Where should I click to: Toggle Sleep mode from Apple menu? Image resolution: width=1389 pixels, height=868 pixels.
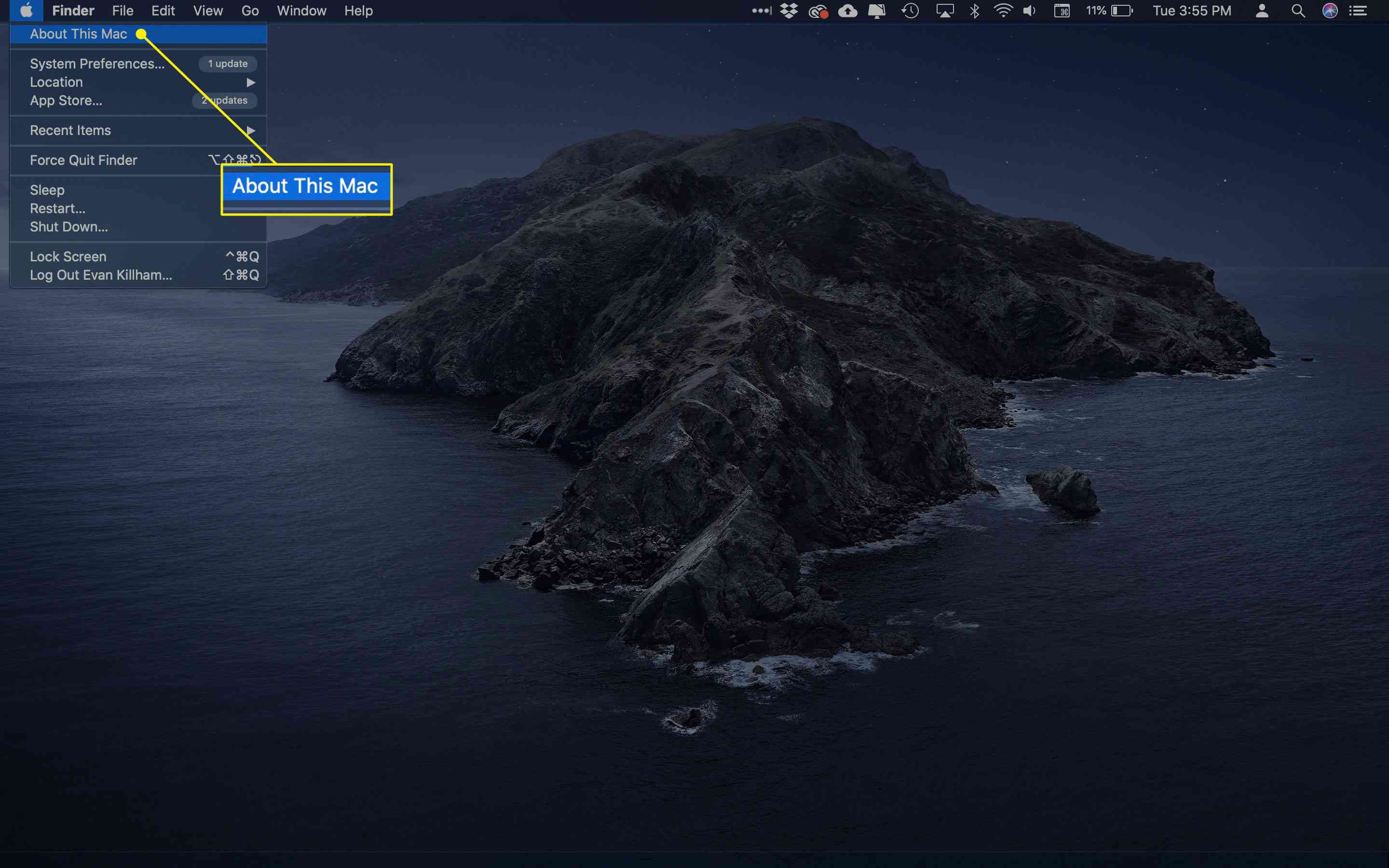tap(46, 190)
